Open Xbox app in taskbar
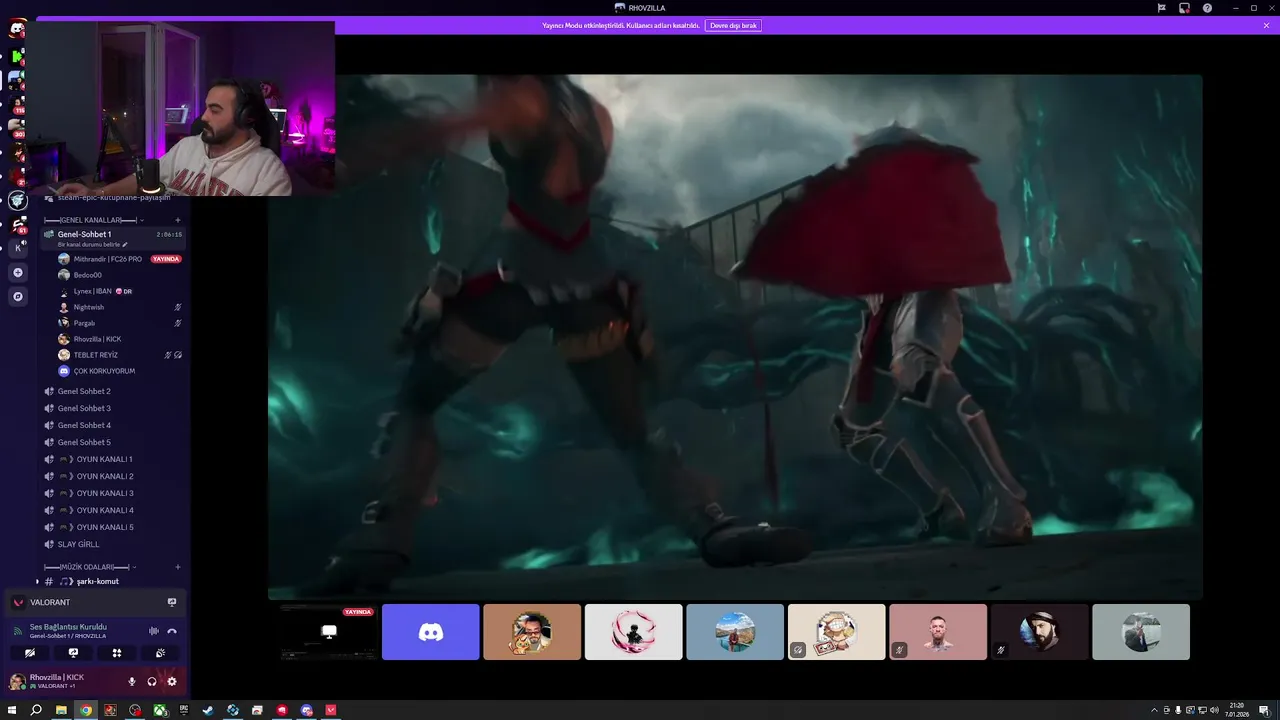The width and height of the screenshot is (1280, 720). click(x=160, y=710)
